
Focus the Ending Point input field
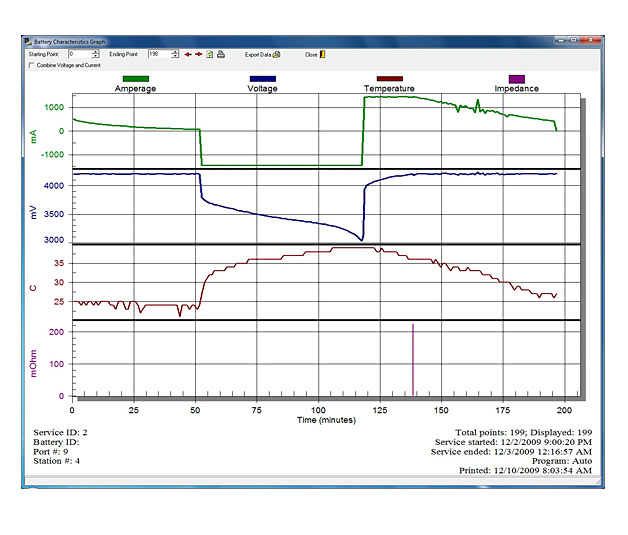tap(158, 54)
